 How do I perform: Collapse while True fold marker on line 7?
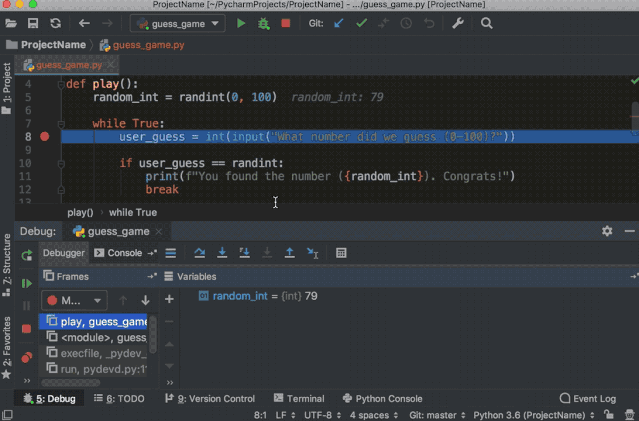61,124
